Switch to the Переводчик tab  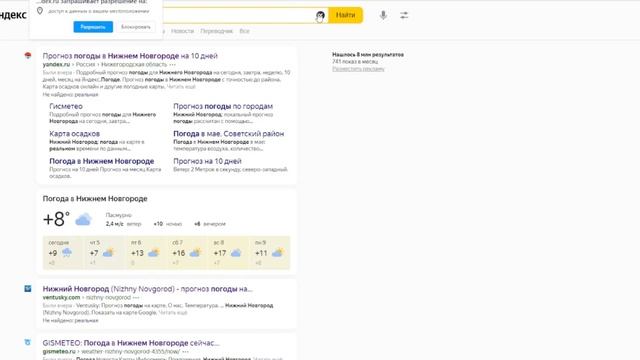click(216, 31)
